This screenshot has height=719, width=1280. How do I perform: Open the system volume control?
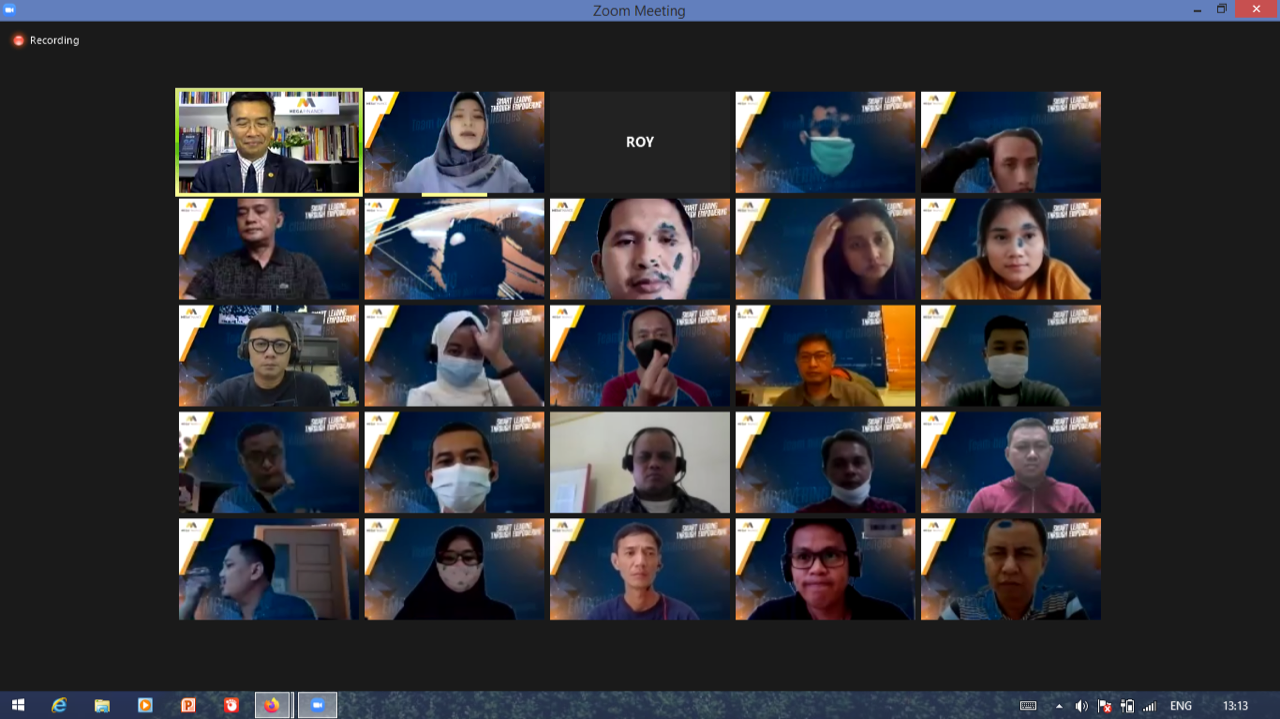pos(1081,706)
